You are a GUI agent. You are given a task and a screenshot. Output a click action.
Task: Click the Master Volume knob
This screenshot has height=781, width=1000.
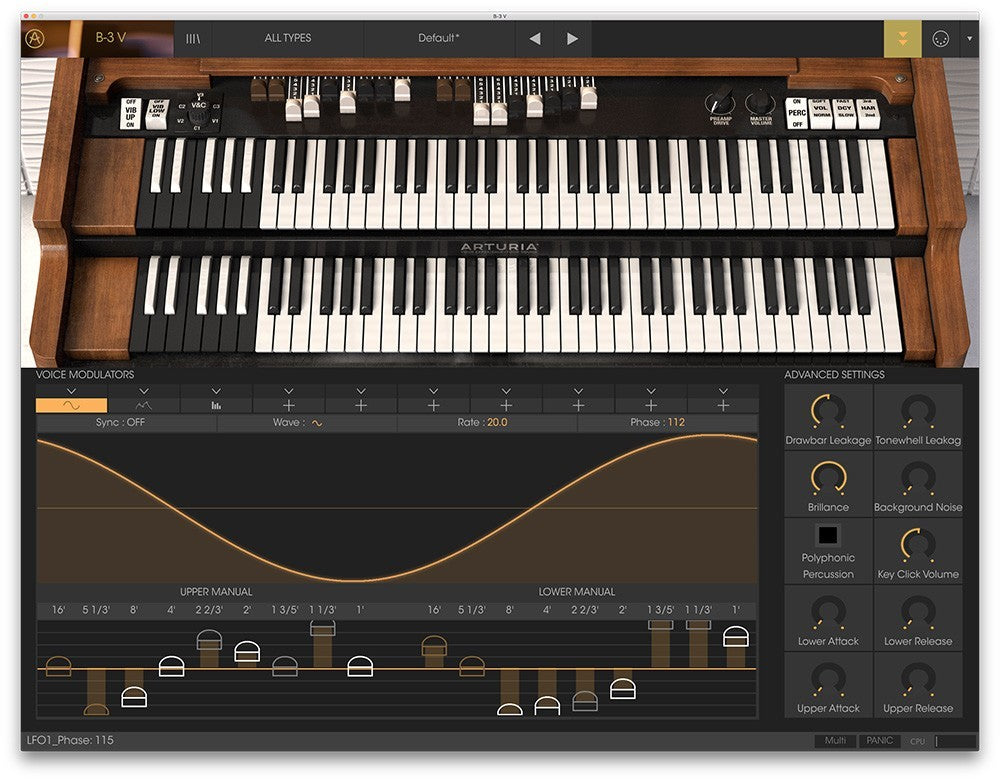click(x=760, y=103)
